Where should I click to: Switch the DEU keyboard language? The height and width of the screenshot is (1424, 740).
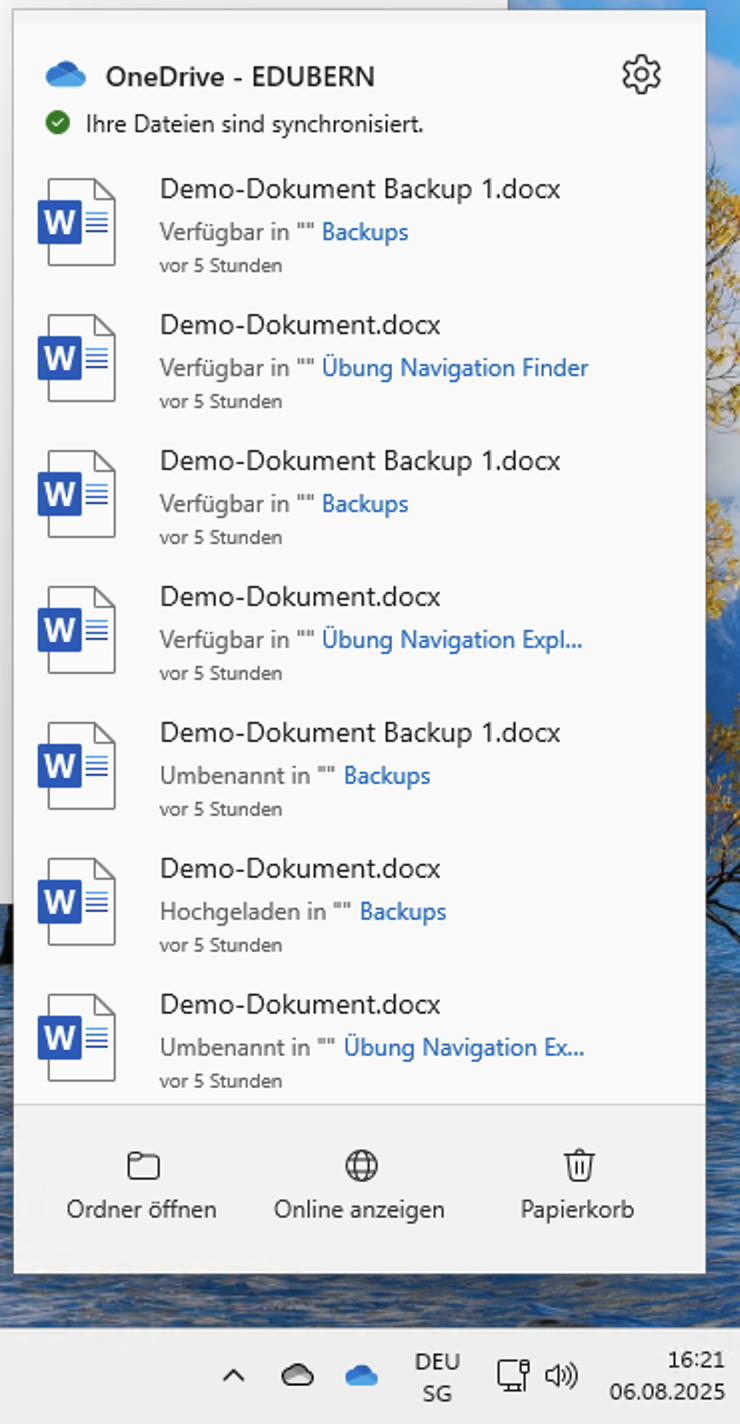tap(436, 1375)
